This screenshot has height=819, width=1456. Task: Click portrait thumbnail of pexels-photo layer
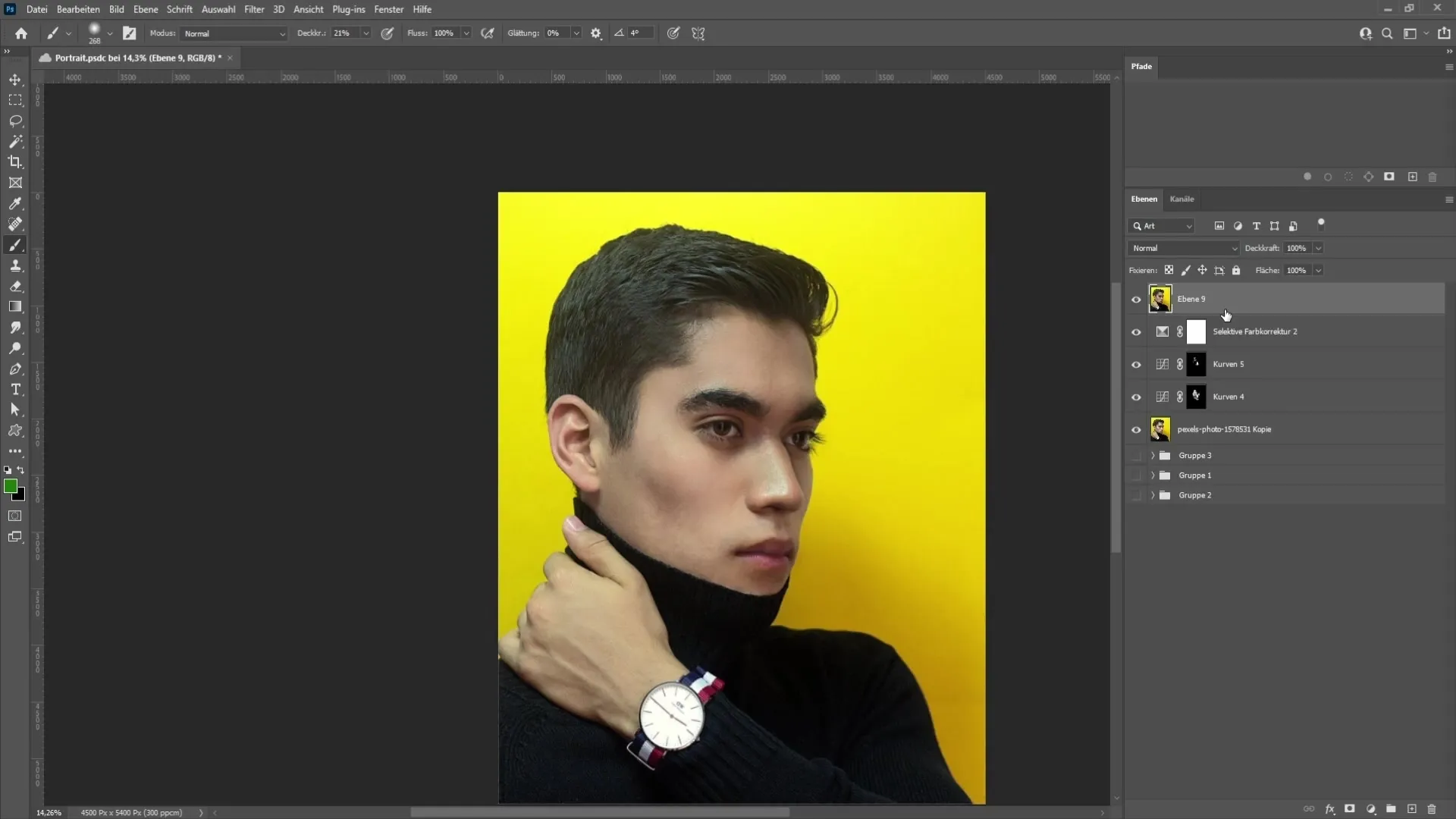pyautogui.click(x=1160, y=429)
